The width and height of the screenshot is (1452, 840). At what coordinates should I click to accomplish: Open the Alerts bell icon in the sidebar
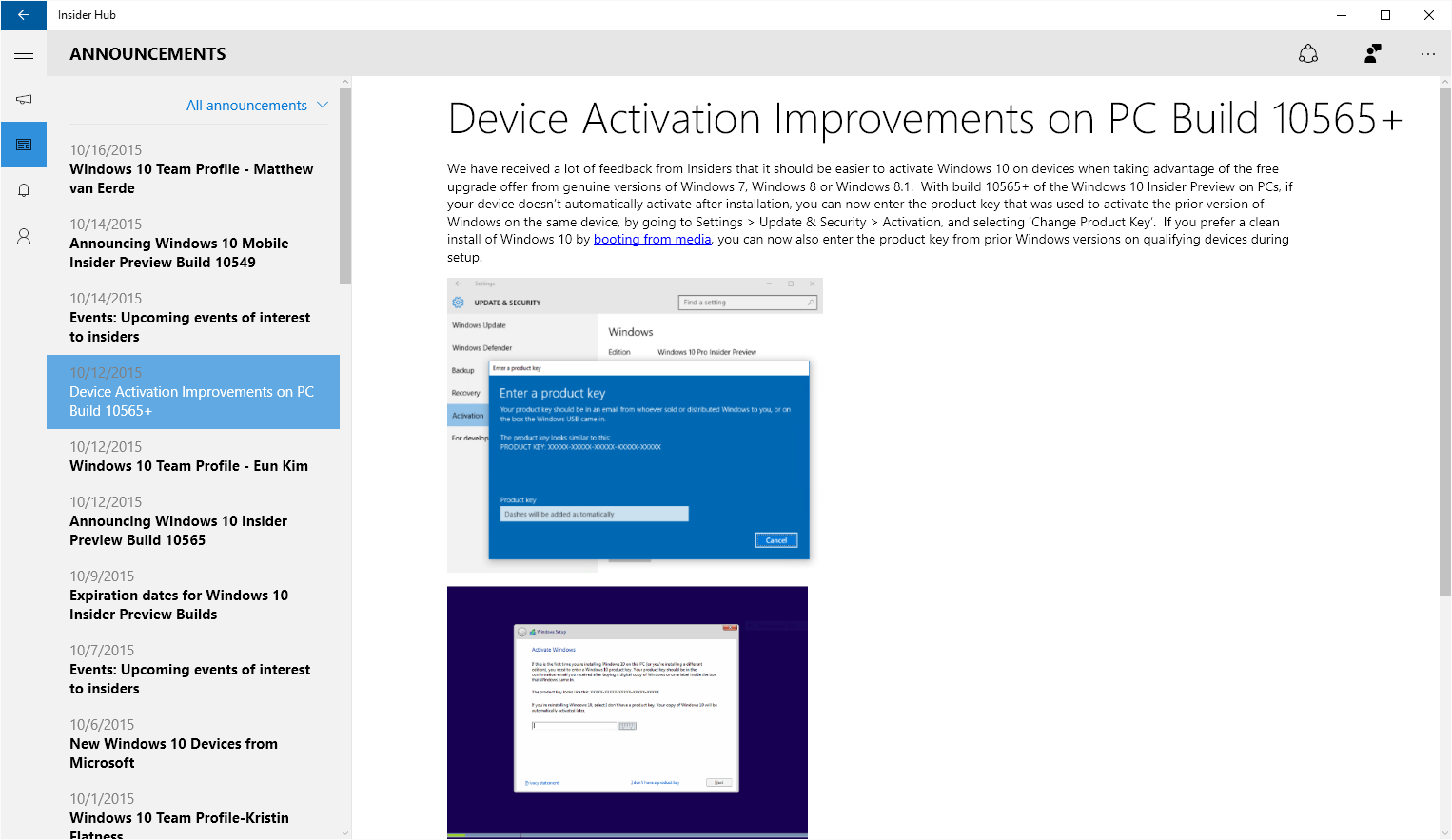(x=24, y=190)
